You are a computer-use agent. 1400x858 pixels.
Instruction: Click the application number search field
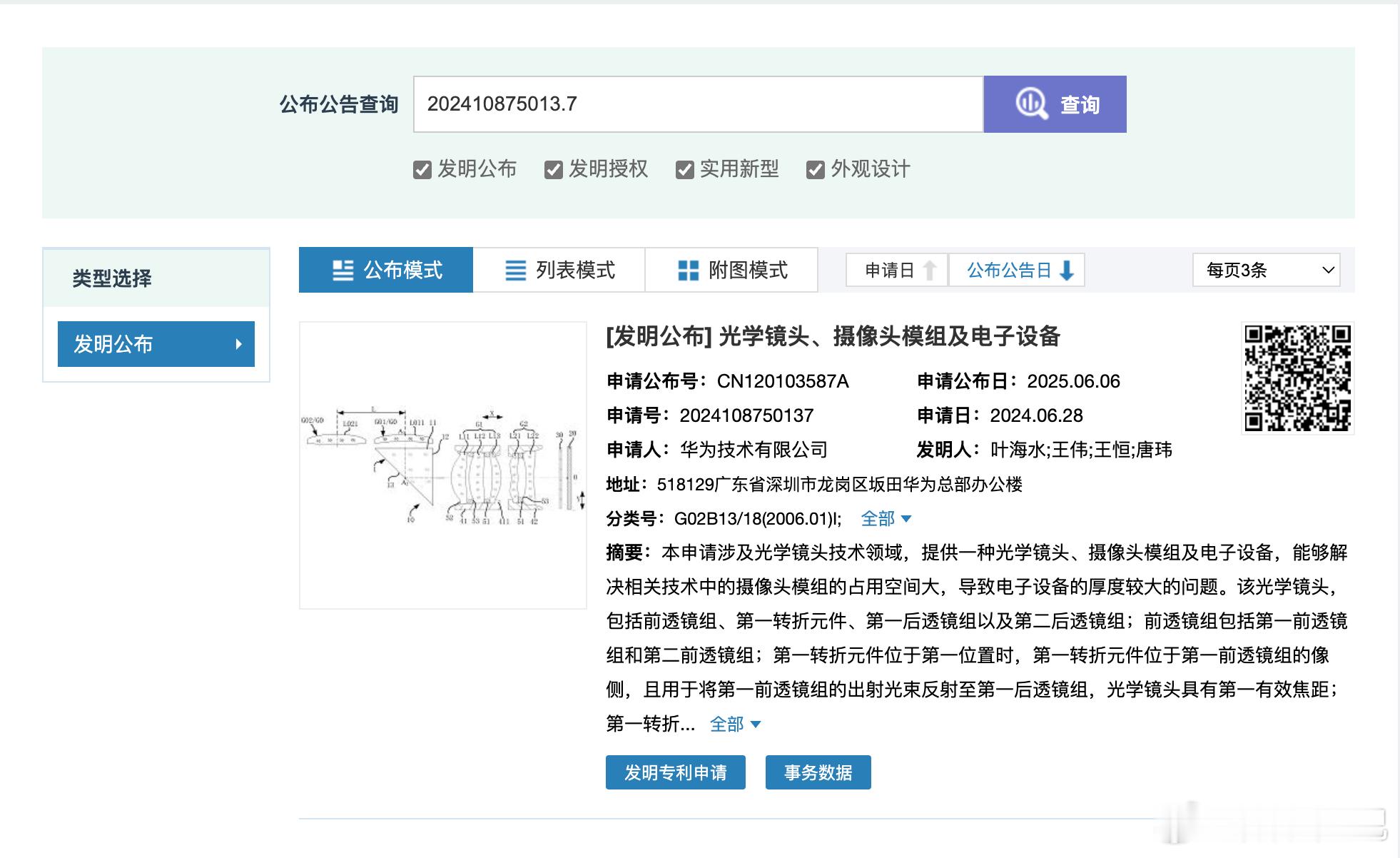click(x=698, y=104)
